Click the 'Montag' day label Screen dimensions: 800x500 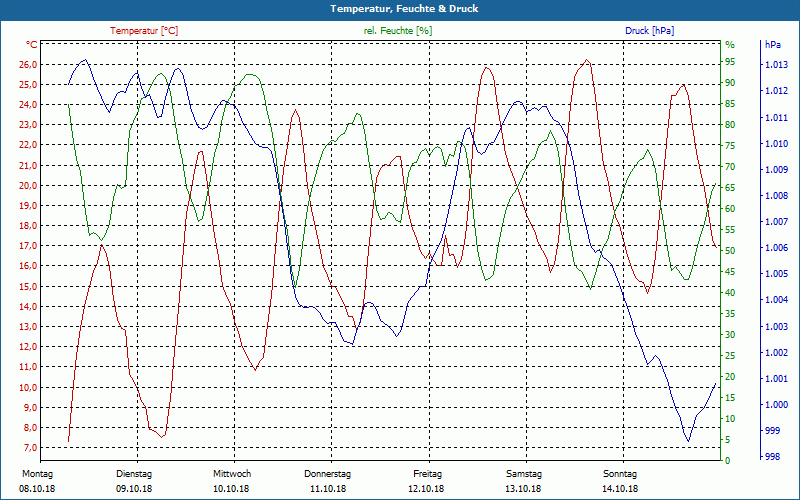[x=38, y=474]
